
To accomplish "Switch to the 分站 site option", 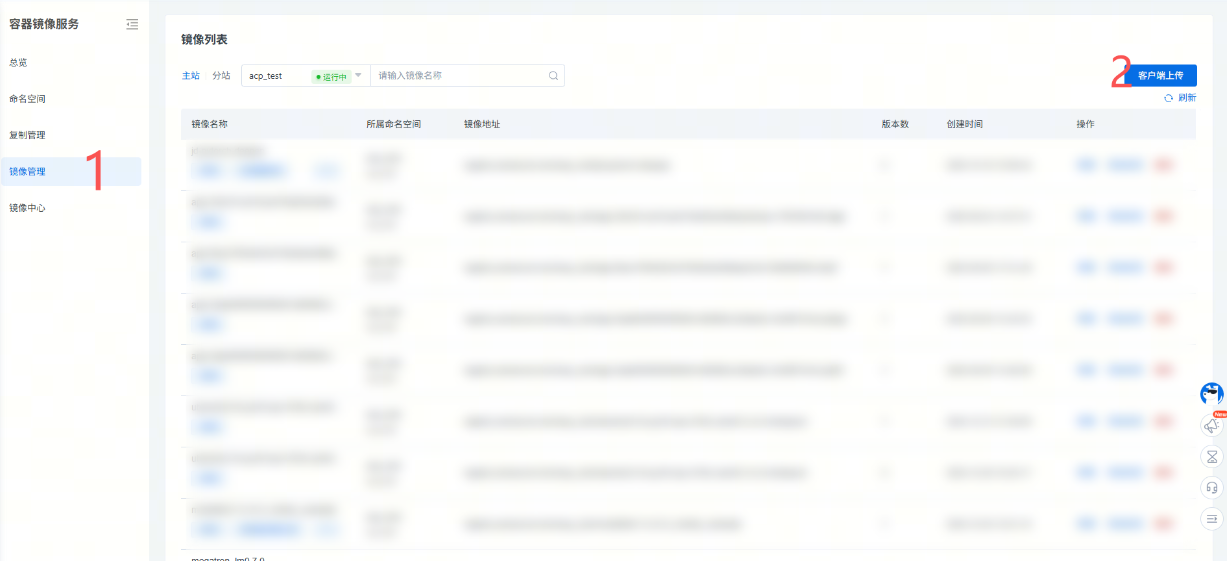I will 221,76.
